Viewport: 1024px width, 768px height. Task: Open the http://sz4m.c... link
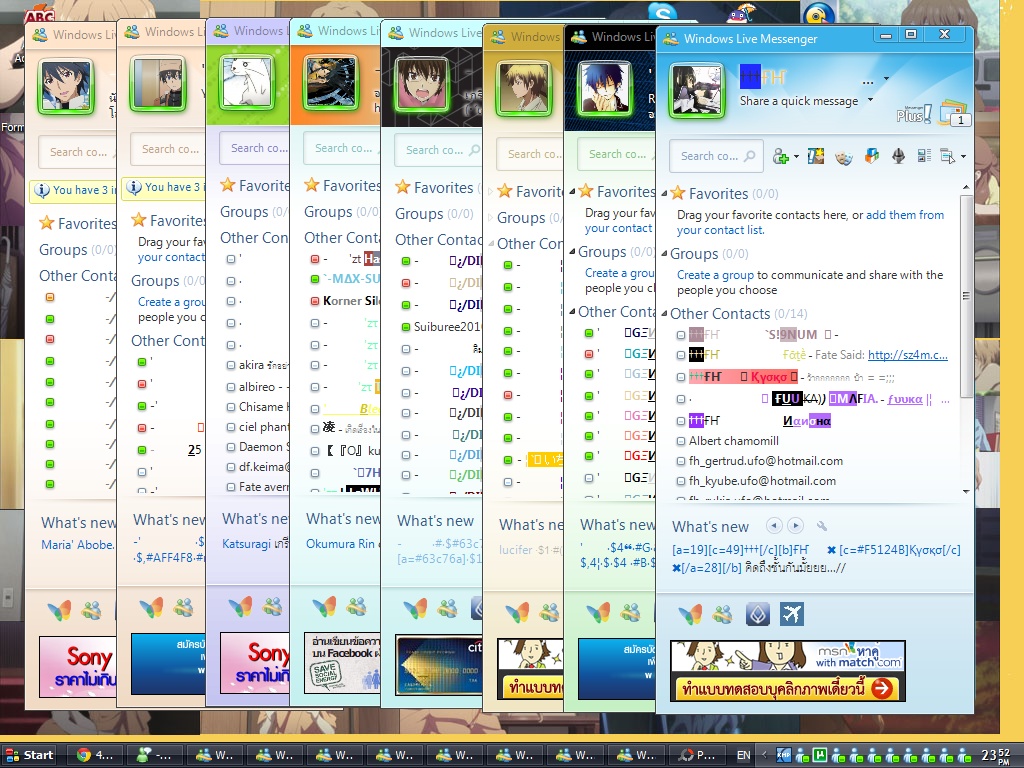908,355
